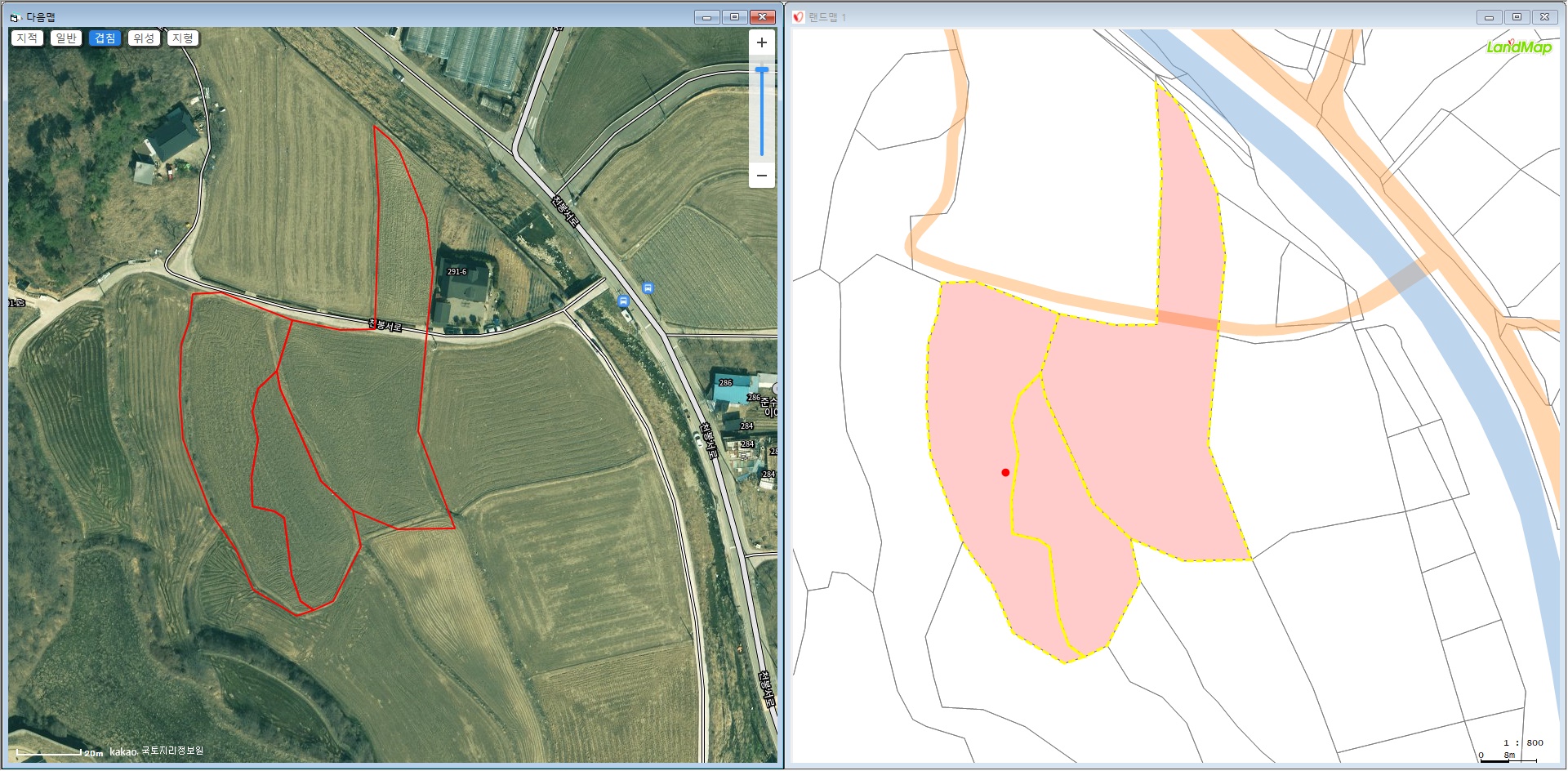1568x771 pixels.
Task: Close the 다음맵 window
Action: tap(762, 17)
